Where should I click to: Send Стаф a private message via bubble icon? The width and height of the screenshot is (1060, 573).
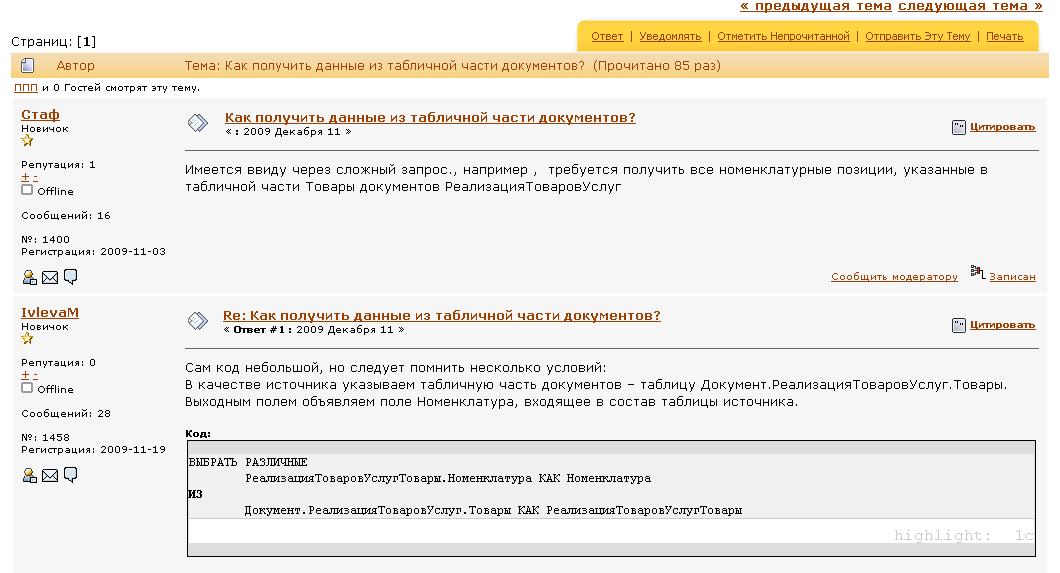pos(70,276)
